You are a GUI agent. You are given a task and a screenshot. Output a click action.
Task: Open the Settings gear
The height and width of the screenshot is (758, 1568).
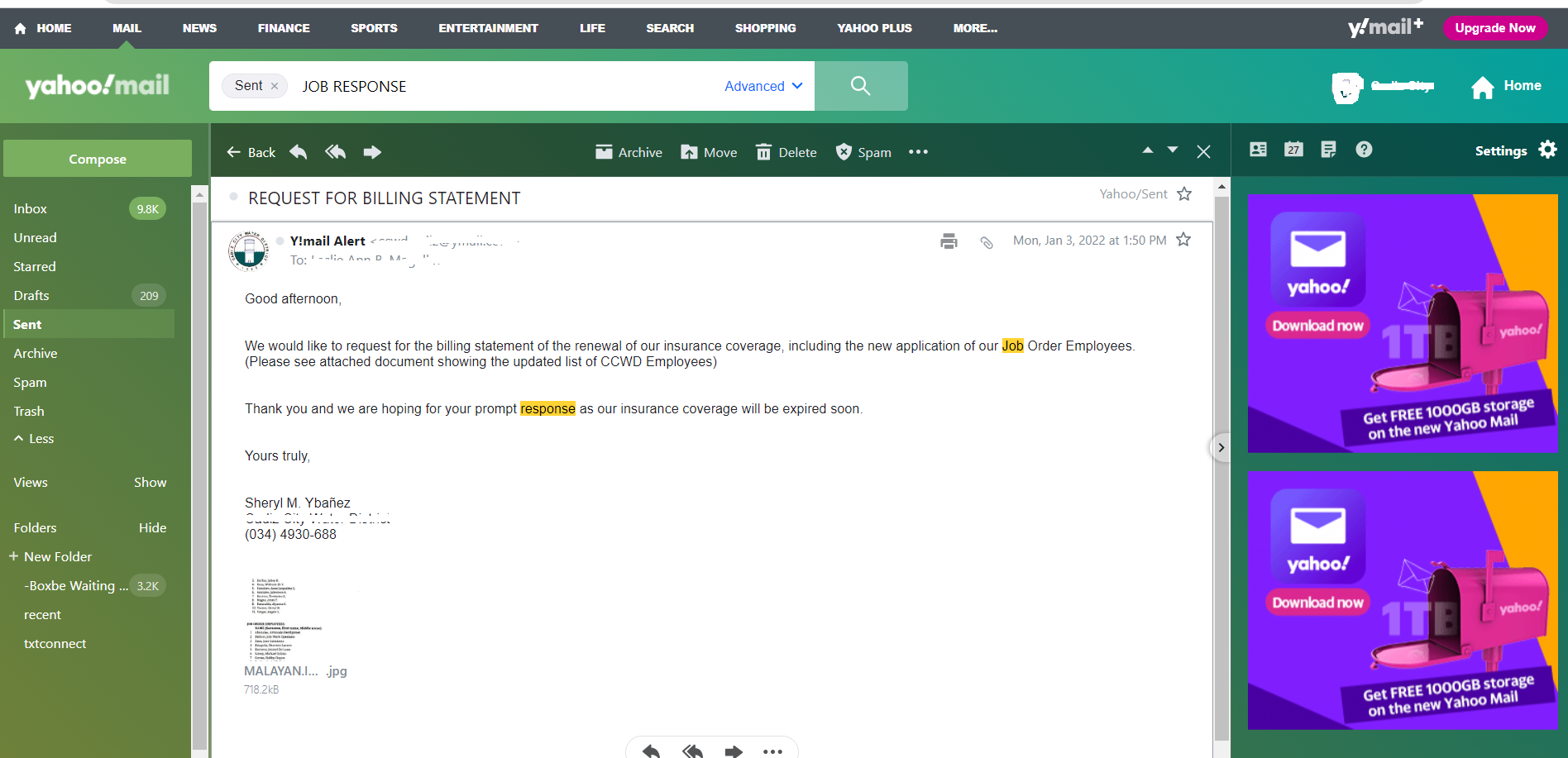point(1548,150)
